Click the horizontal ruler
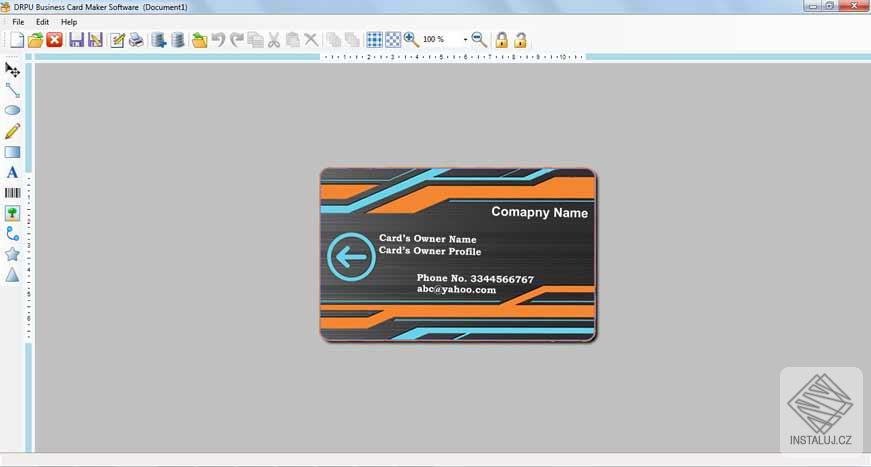 [x=454, y=57]
